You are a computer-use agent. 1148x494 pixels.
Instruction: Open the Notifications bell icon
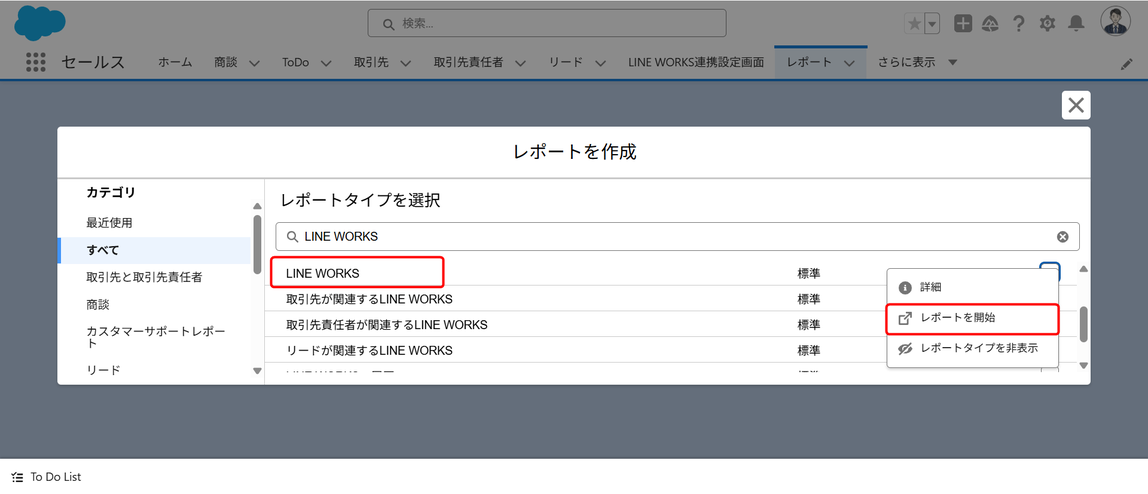coord(1076,23)
